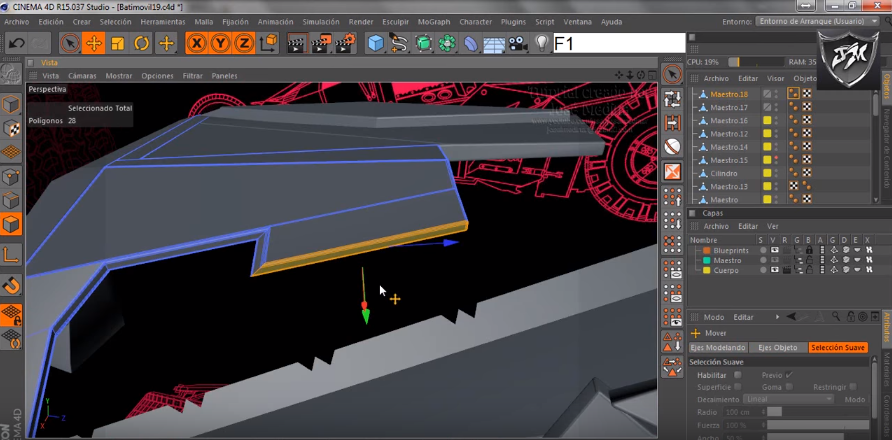Click the forward arrow in Attributes header
Viewport: 892px width, 440px height.
click(x=777, y=316)
